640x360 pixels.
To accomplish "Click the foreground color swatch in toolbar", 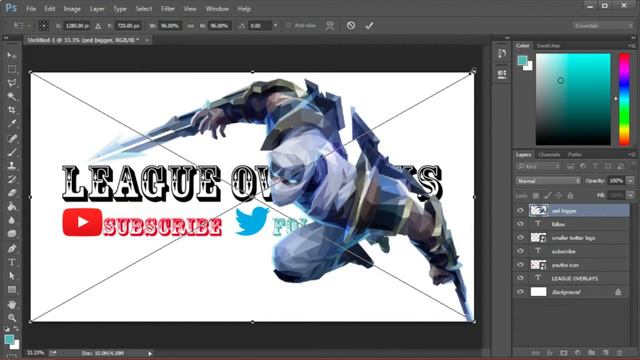I will 9,339.
